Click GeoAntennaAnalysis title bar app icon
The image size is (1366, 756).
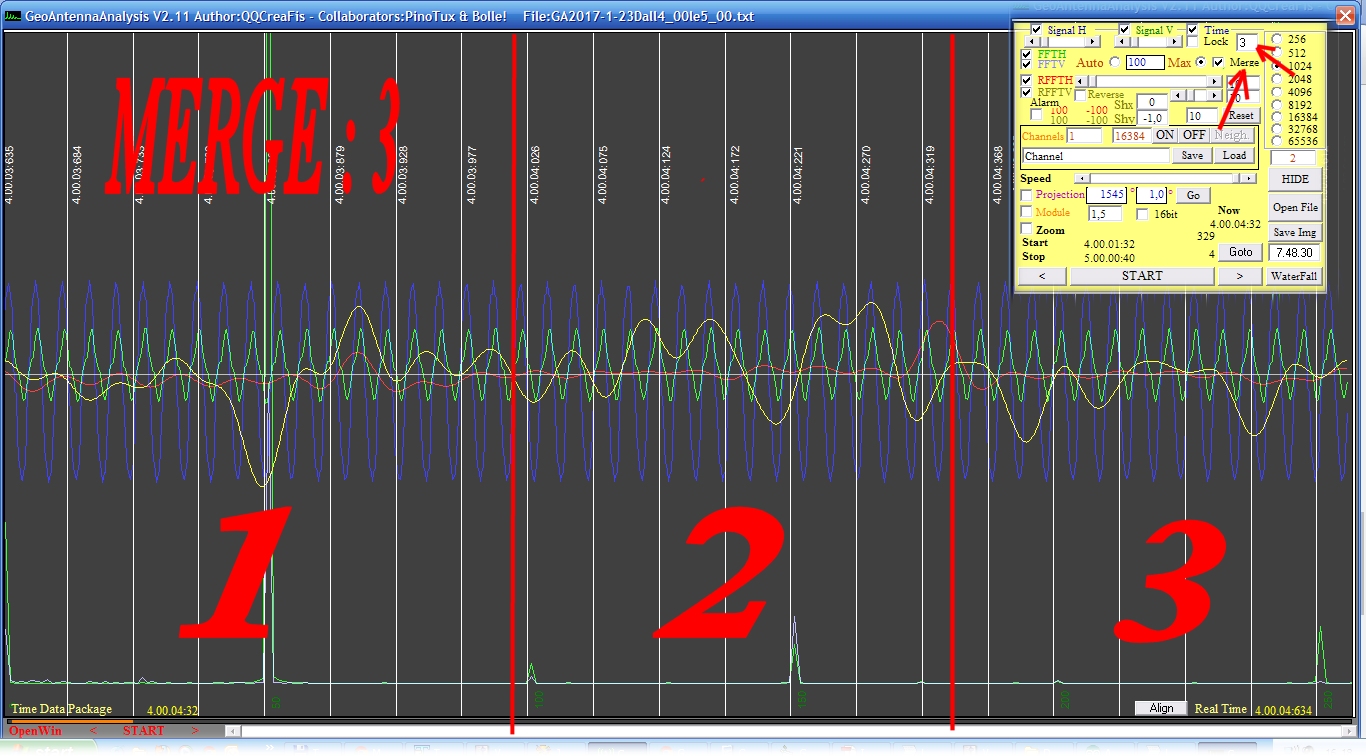(x=11, y=16)
